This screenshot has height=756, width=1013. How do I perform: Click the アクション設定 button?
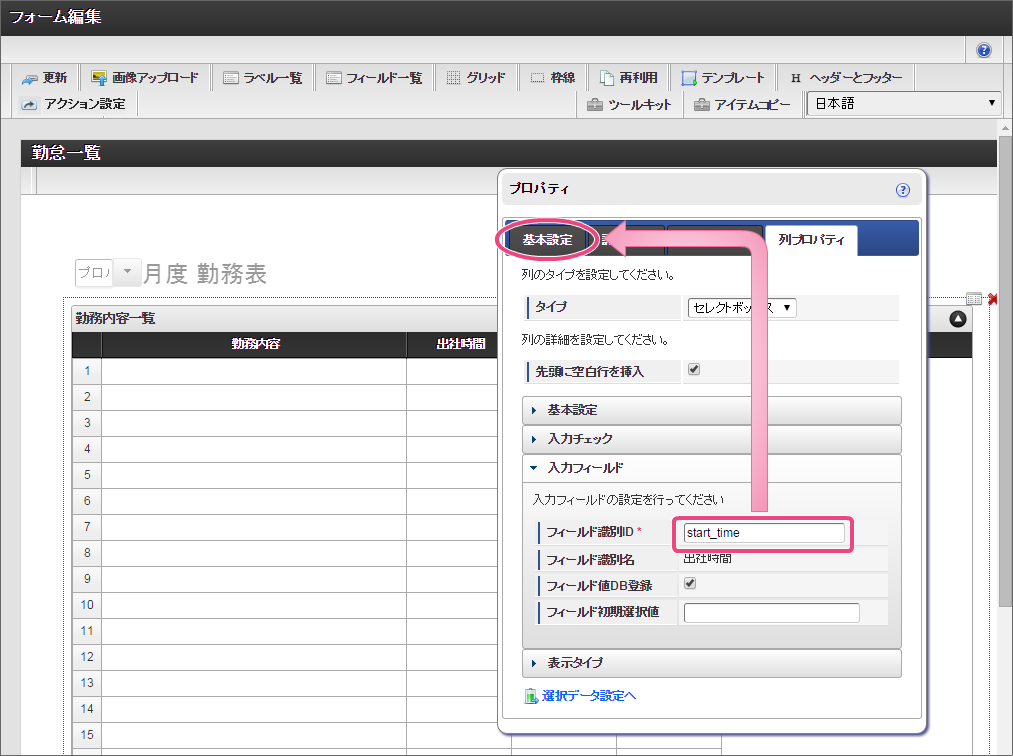73,104
